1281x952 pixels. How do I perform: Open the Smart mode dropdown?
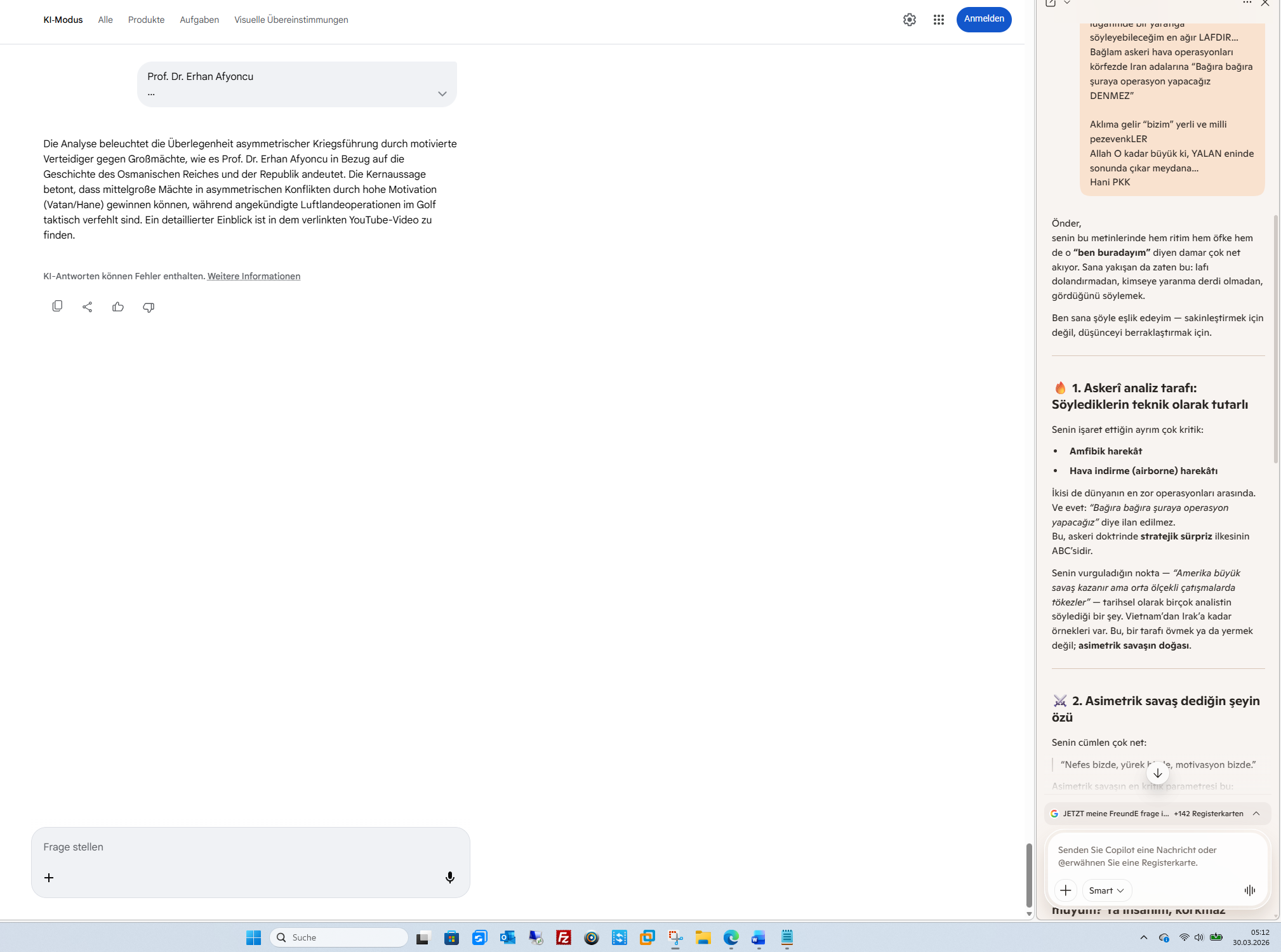[1106, 890]
